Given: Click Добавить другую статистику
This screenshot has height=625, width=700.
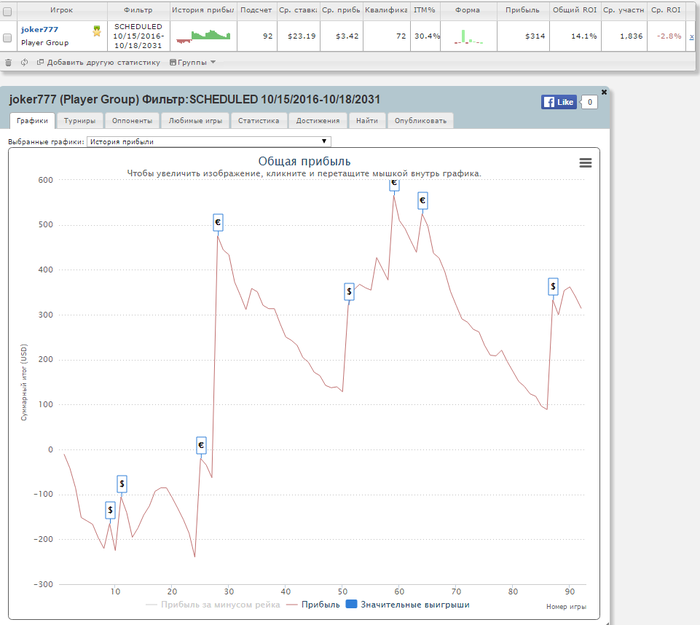Looking at the screenshot, I should [98, 62].
